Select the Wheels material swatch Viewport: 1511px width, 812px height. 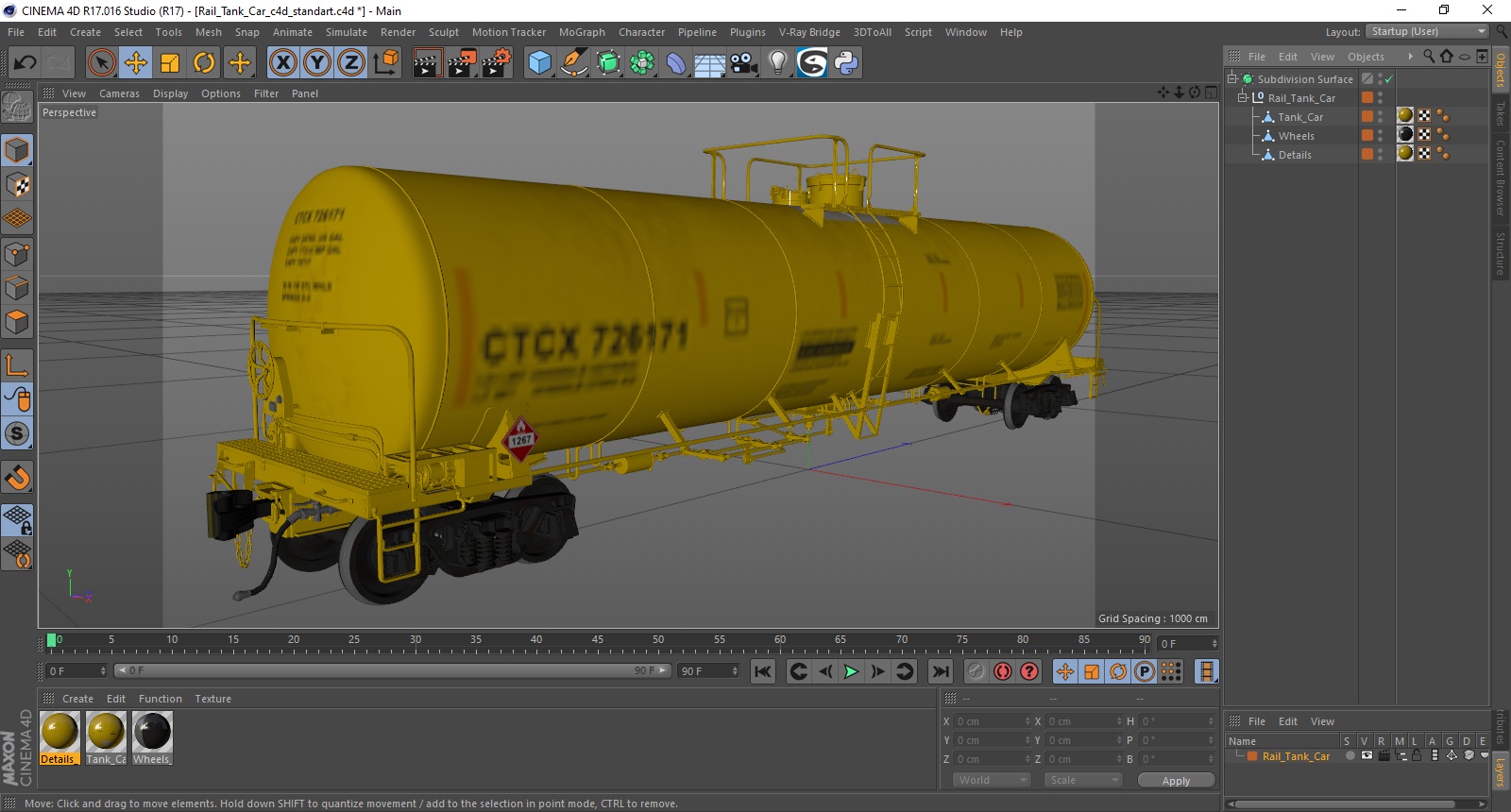coord(152,732)
